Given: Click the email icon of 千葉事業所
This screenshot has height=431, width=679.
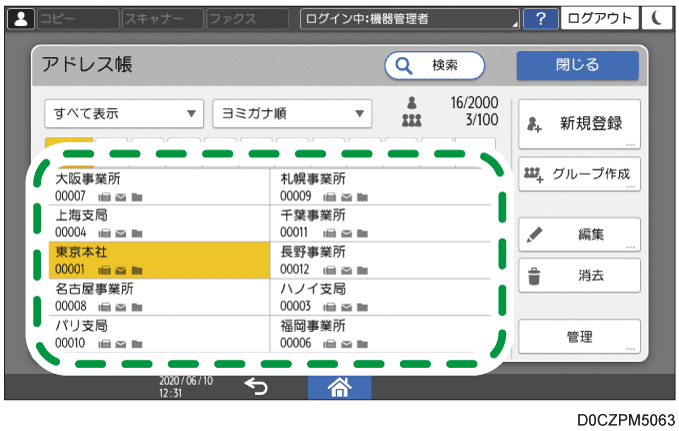Looking at the screenshot, I should pos(346,234).
